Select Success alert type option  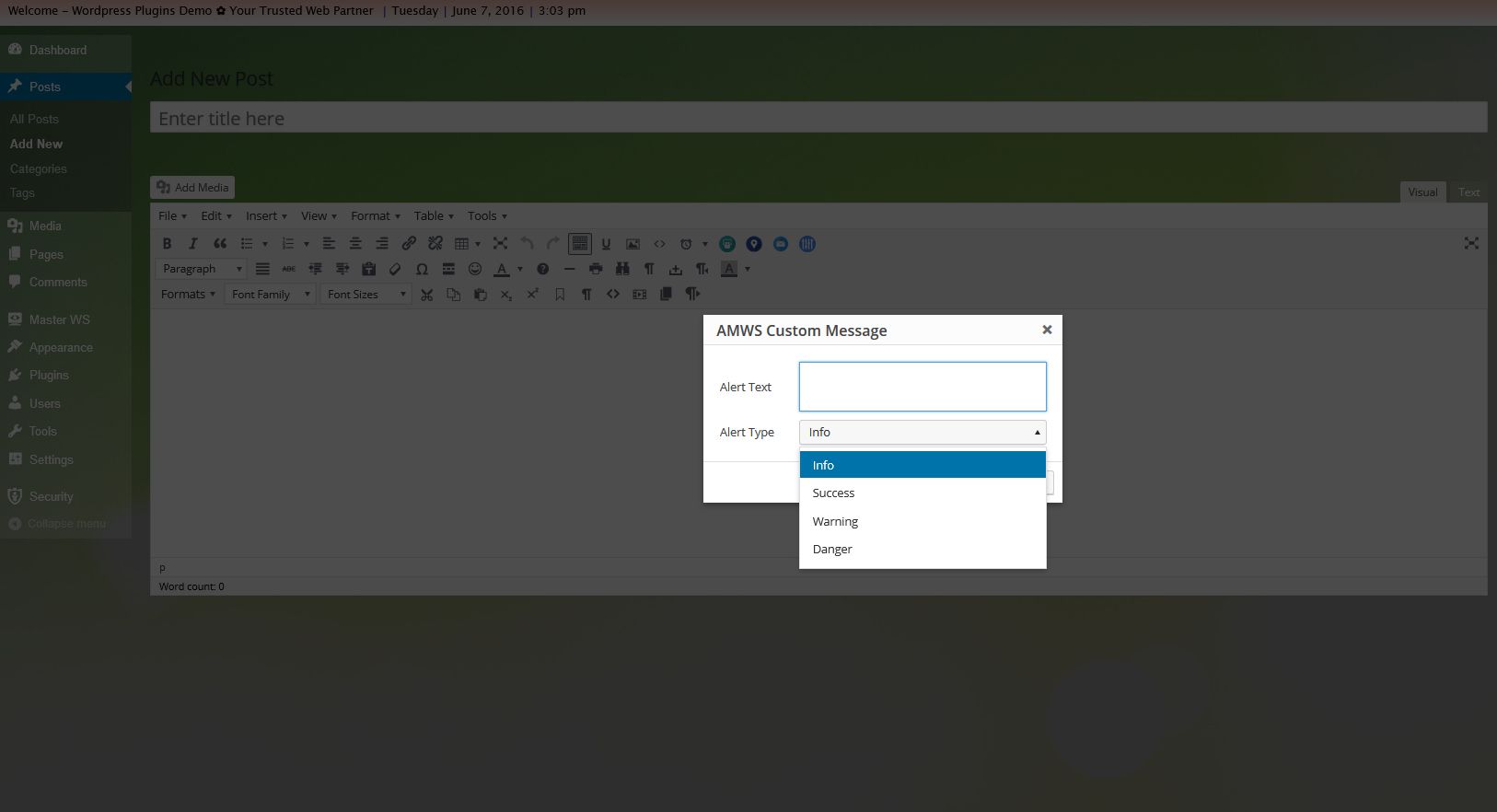pos(923,493)
